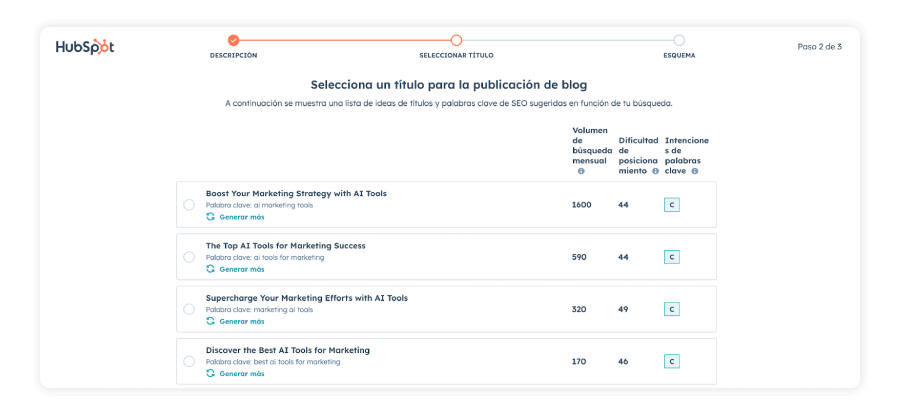
Task: Go to the ESQUEMA step label
Action: [x=679, y=56]
